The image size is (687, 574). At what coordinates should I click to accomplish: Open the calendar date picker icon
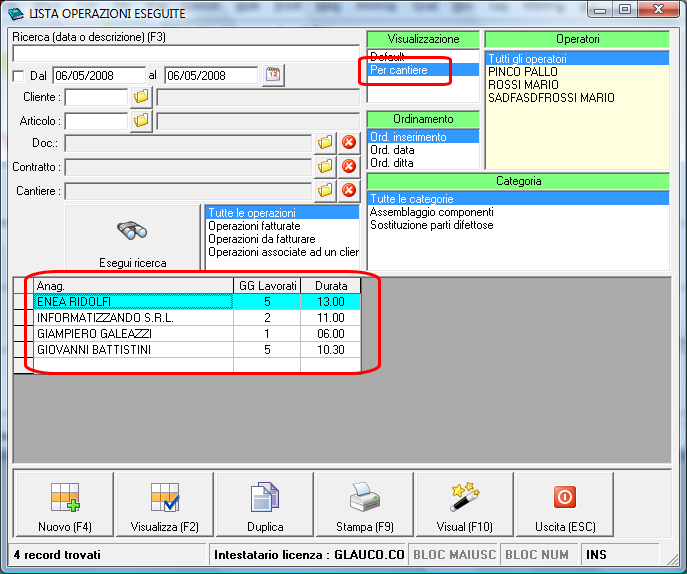pos(273,75)
